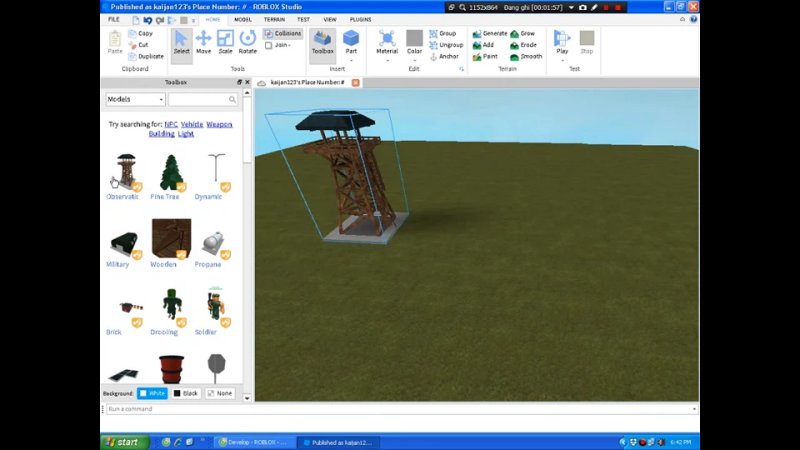
Task: Switch to the PLUGINS ribbon tab
Action: click(360, 19)
